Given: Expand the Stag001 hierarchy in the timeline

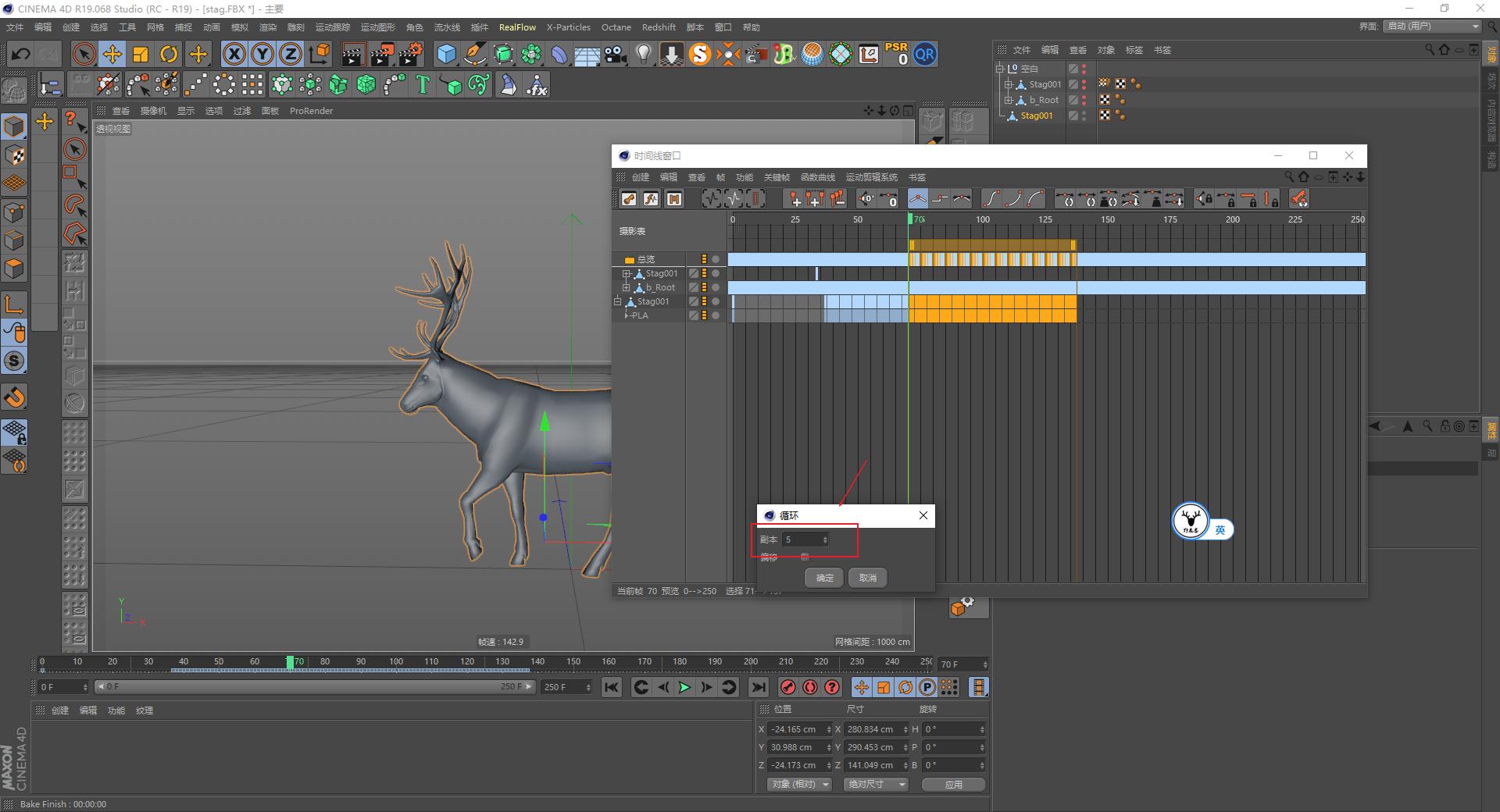Looking at the screenshot, I should 627,273.
